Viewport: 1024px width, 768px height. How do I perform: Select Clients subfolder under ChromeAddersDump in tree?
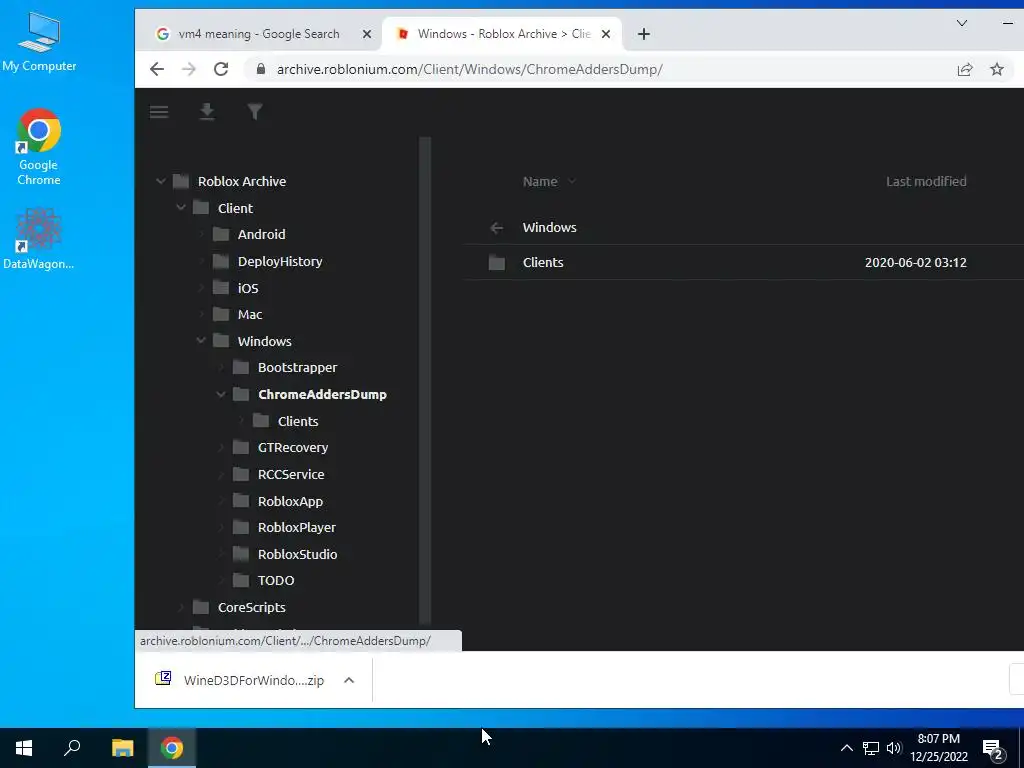click(298, 421)
